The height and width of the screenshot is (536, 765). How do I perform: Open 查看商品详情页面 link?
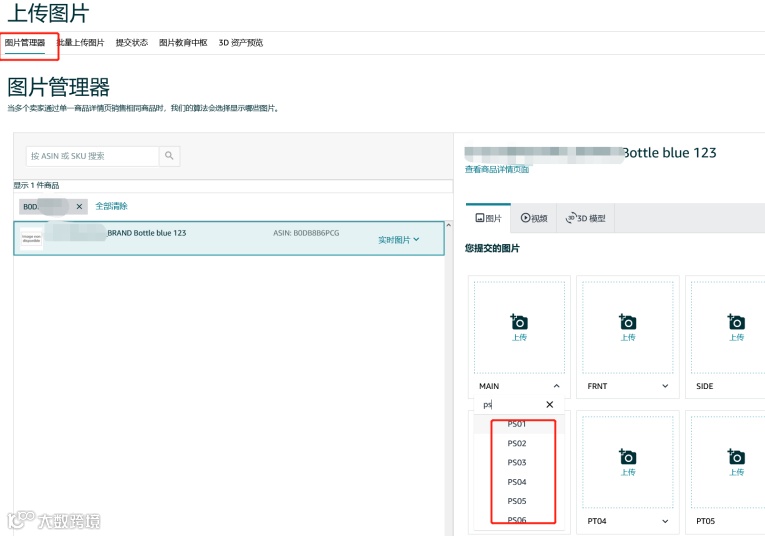(x=497, y=170)
